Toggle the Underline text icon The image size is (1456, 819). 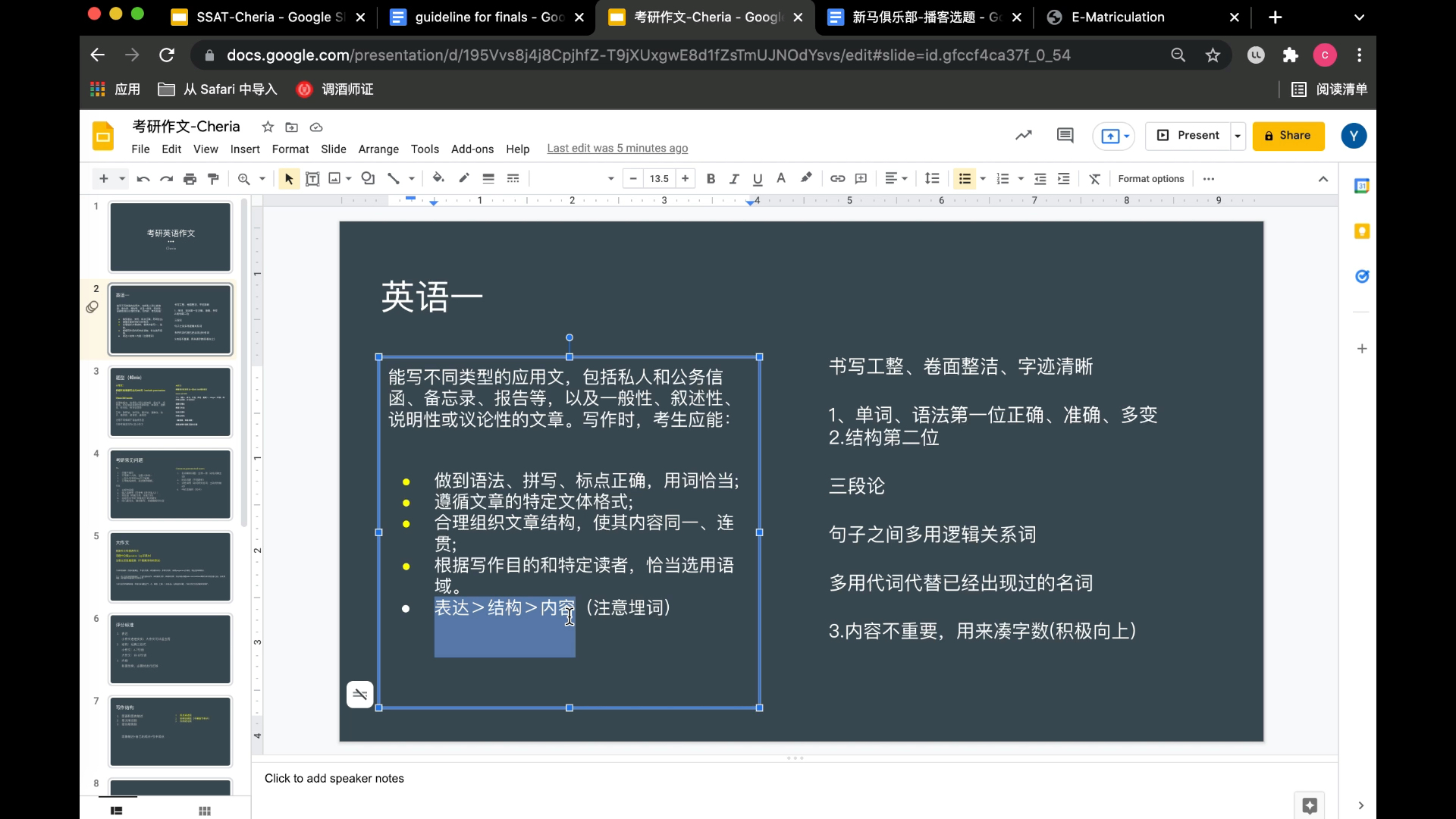click(x=758, y=178)
